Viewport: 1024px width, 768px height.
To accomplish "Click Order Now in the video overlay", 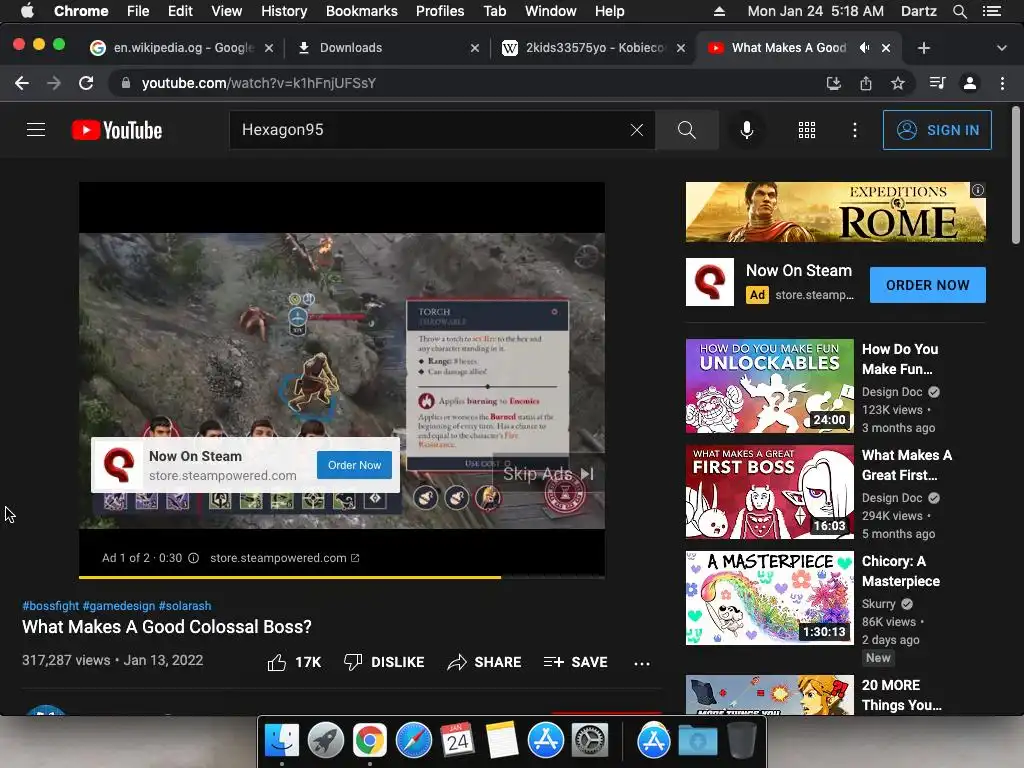I will [354, 465].
